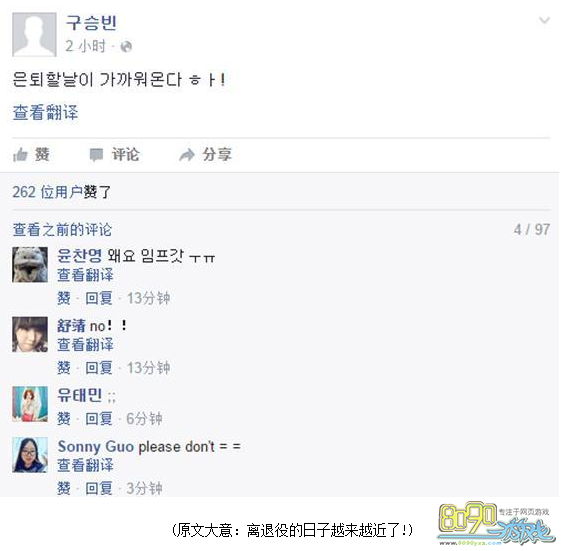Open Sonny Guo's profile name

pyautogui.click(x=96, y=446)
